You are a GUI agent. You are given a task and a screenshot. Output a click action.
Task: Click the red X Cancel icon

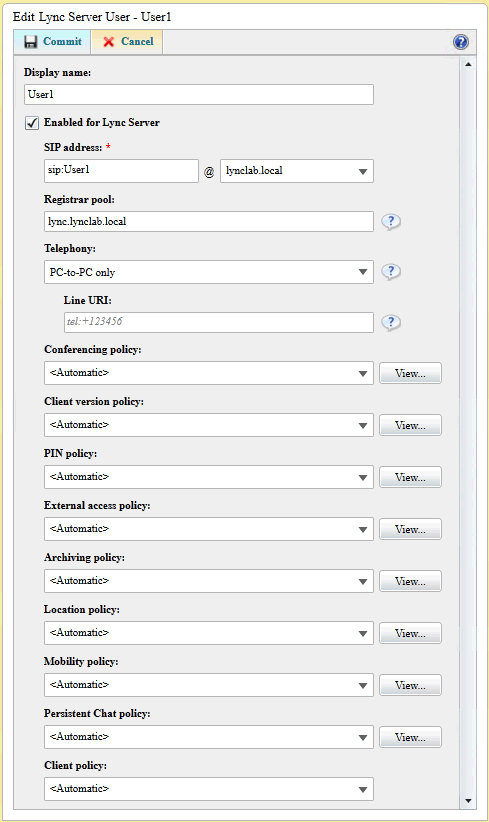click(x=108, y=42)
